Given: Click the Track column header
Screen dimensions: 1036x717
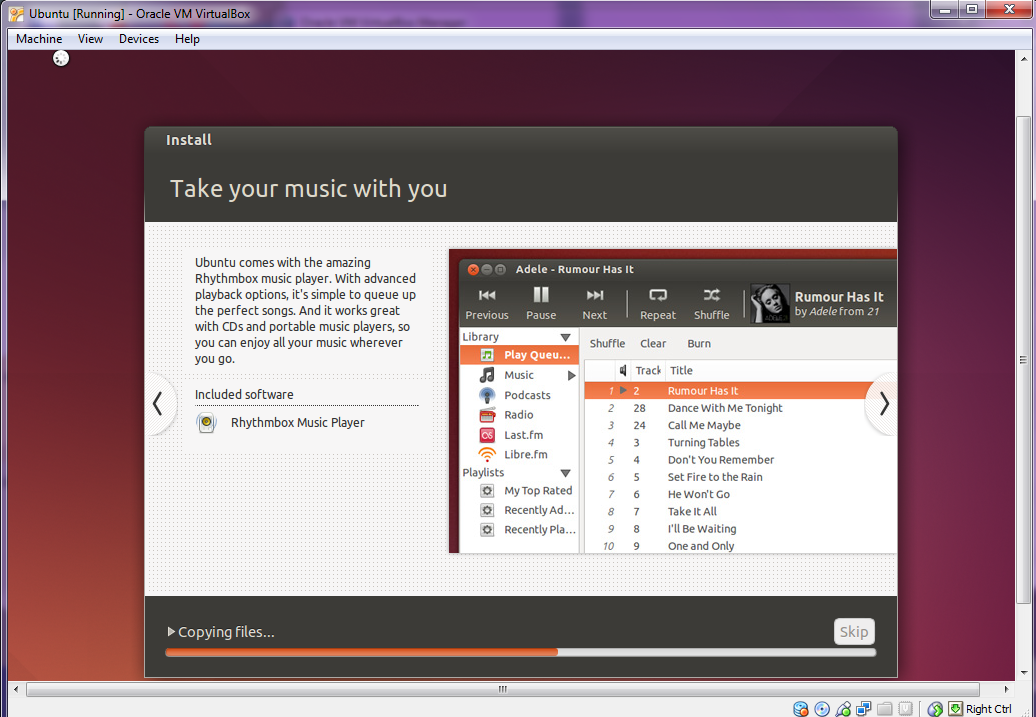Looking at the screenshot, I should click(647, 371).
